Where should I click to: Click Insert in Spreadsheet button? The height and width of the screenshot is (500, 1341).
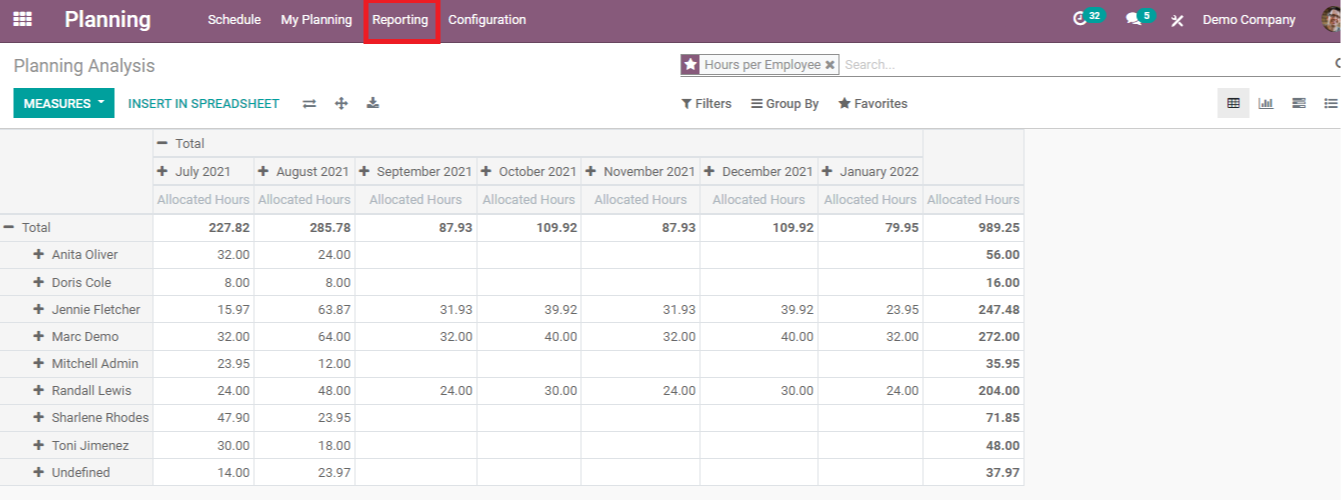coord(204,103)
